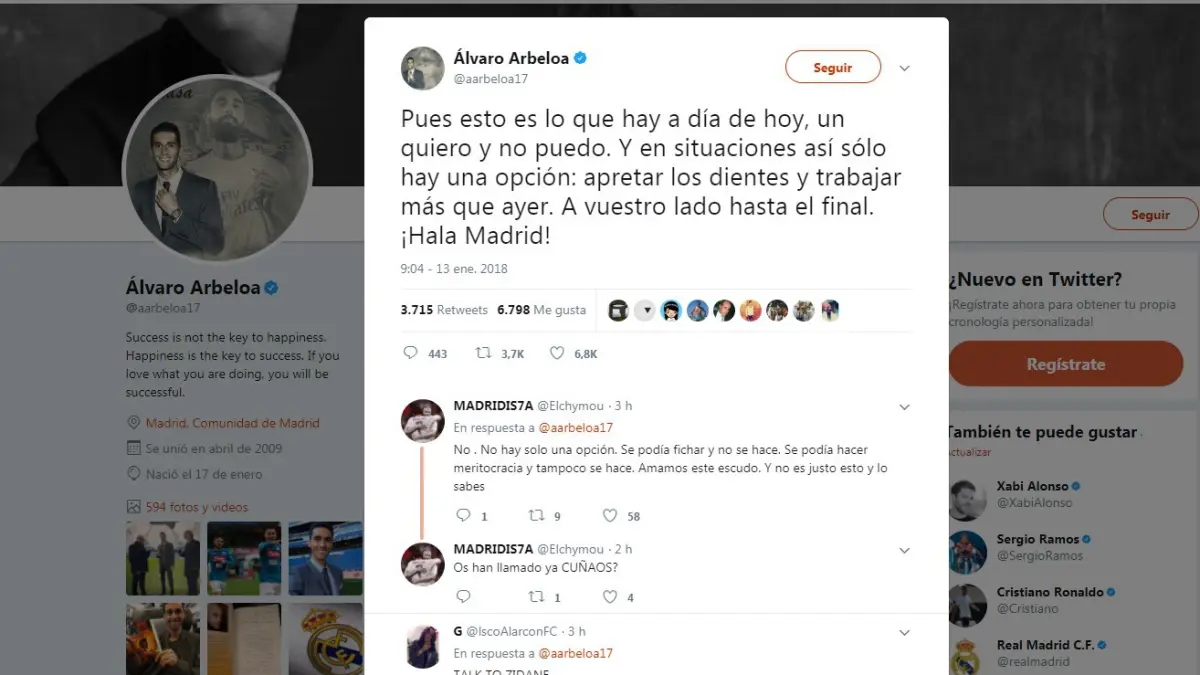Like the 'Os han llamado ya CUÑAOS?' tweet
The image size is (1200, 675).
pyautogui.click(x=610, y=597)
